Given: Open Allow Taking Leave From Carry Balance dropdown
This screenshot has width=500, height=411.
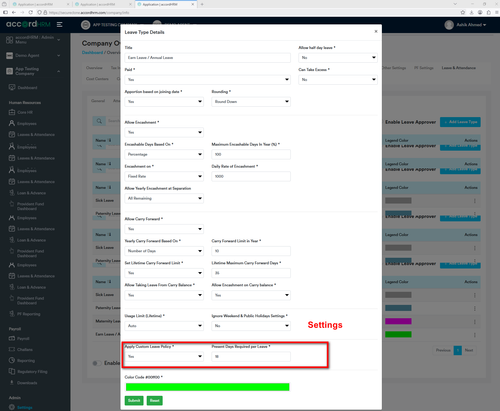Looking at the screenshot, I should pos(164,295).
